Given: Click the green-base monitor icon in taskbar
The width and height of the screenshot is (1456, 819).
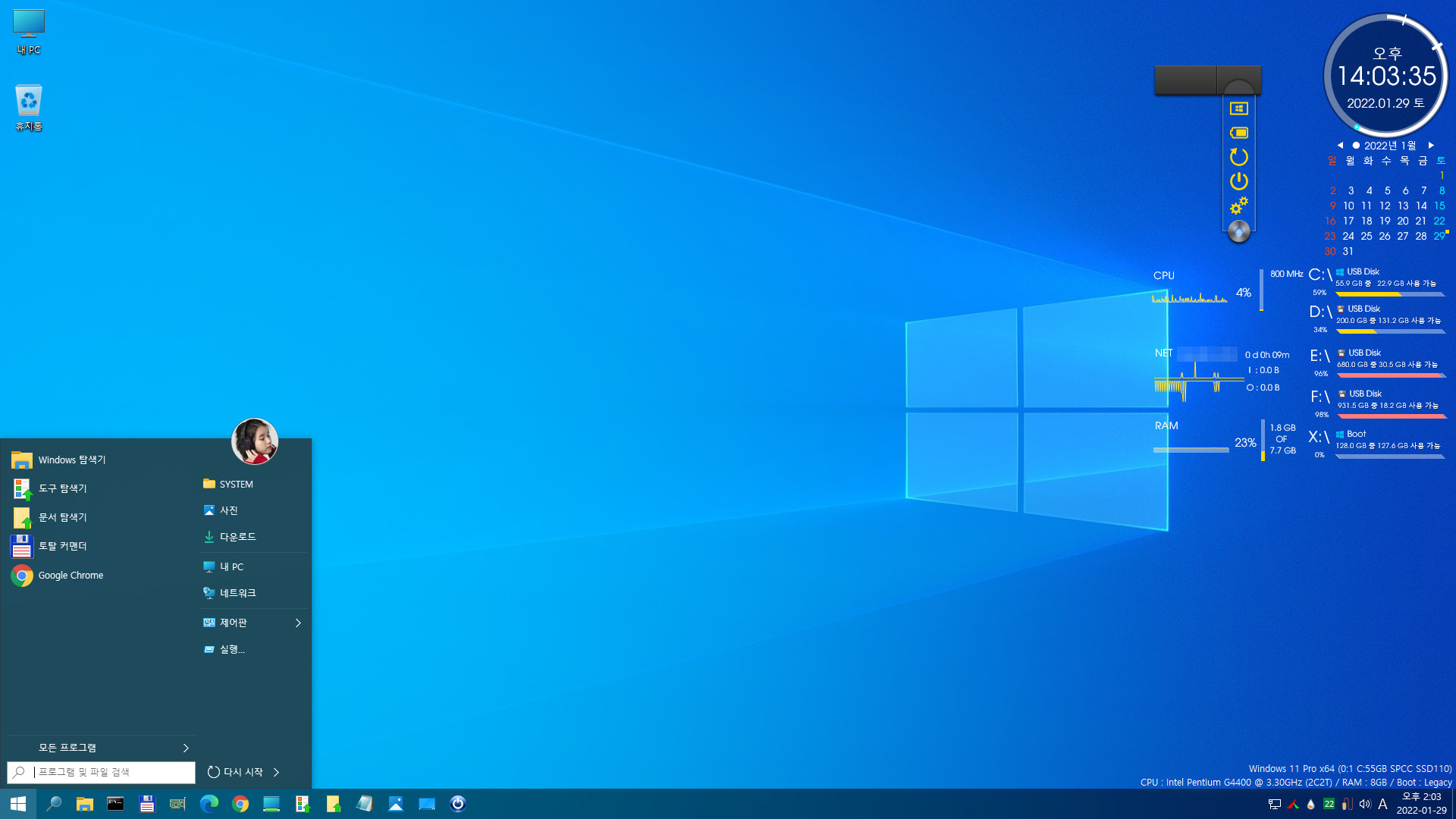Looking at the screenshot, I should pos(271,804).
